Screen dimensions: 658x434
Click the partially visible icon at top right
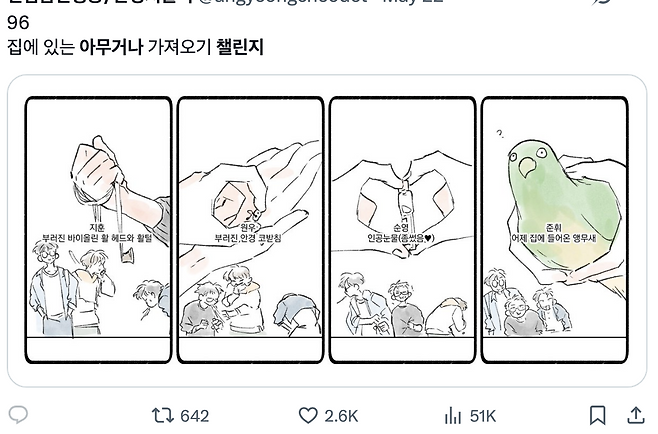tap(603, 3)
